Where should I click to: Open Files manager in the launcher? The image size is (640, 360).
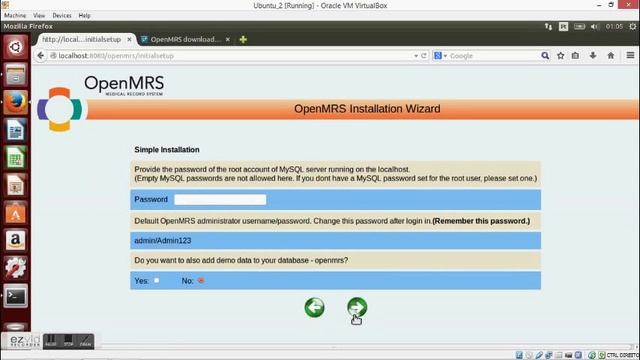coord(16,75)
